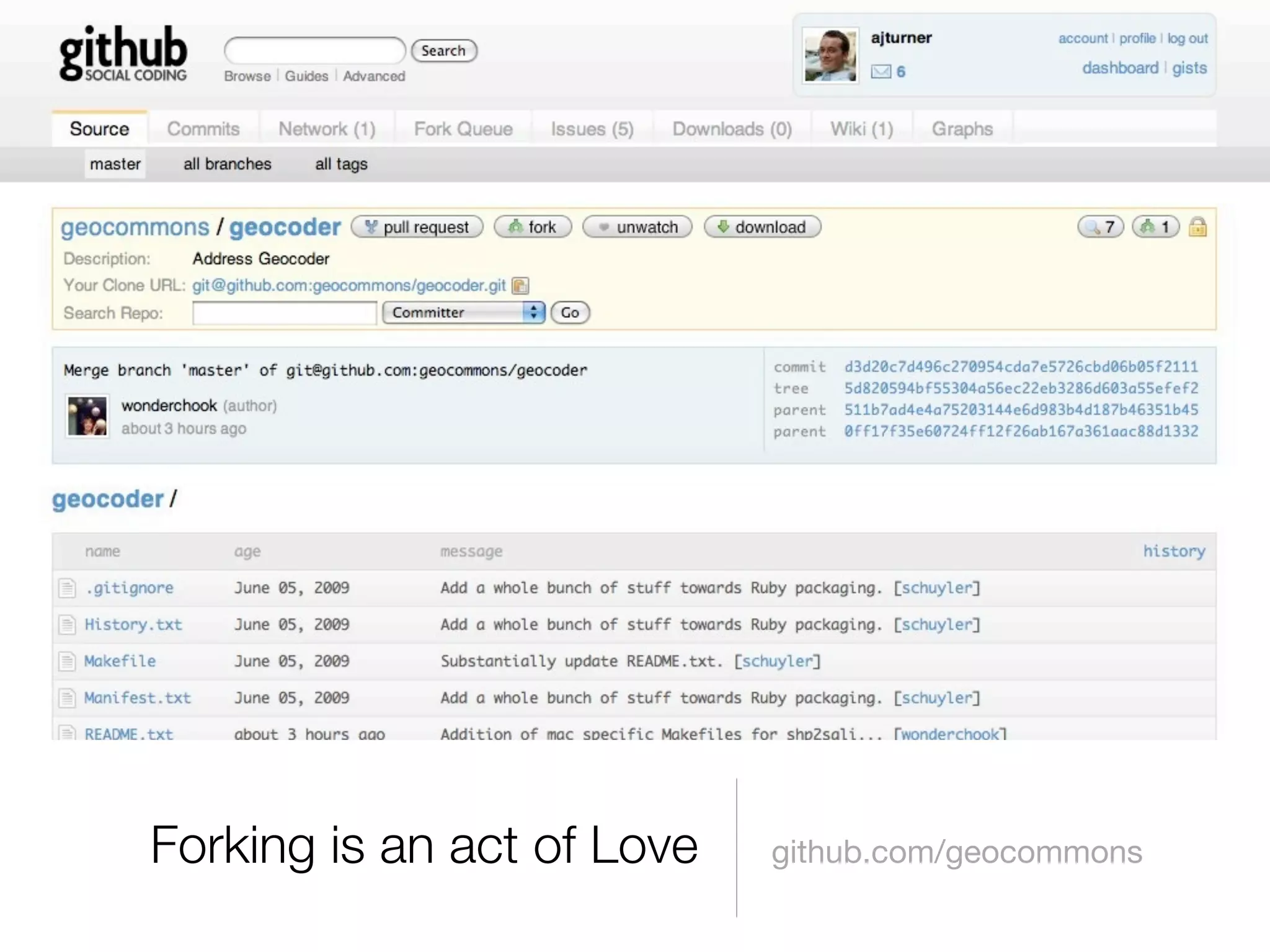The width and height of the screenshot is (1270, 952).
Task: Open the geocommons owner link
Action: coord(135,227)
